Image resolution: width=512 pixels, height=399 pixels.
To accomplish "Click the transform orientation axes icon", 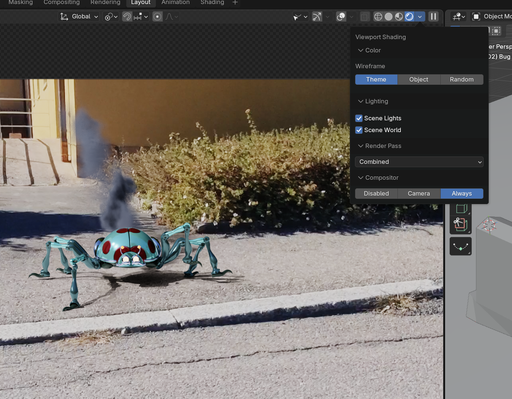I will 64,17.
